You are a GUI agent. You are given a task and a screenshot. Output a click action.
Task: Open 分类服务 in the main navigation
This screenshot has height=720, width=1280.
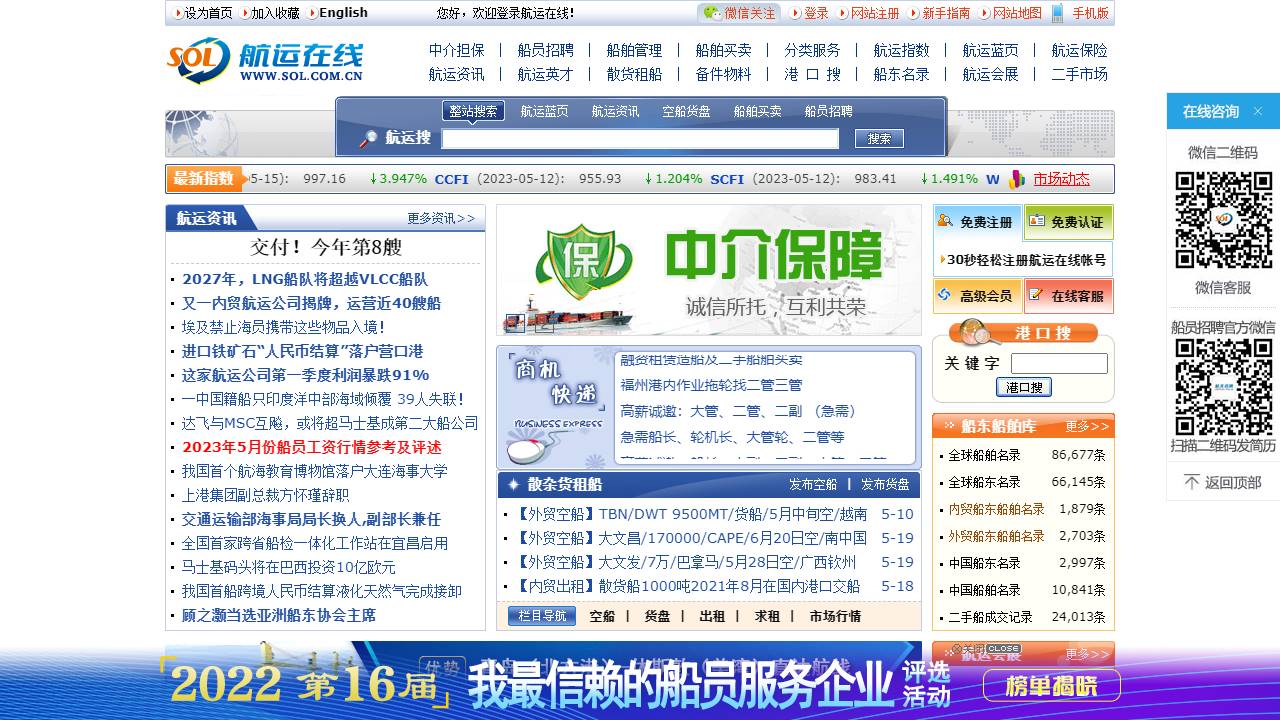click(x=812, y=50)
